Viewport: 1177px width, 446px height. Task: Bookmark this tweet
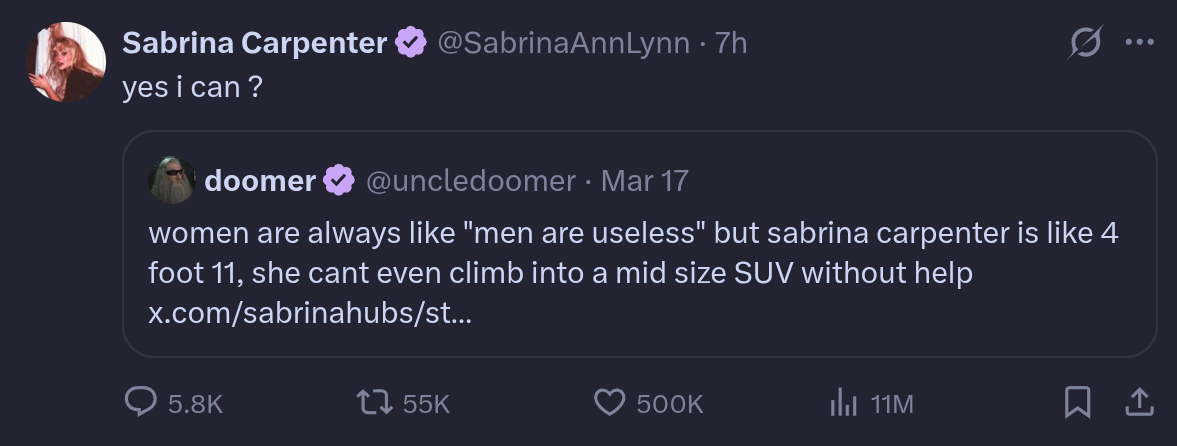(1078, 402)
